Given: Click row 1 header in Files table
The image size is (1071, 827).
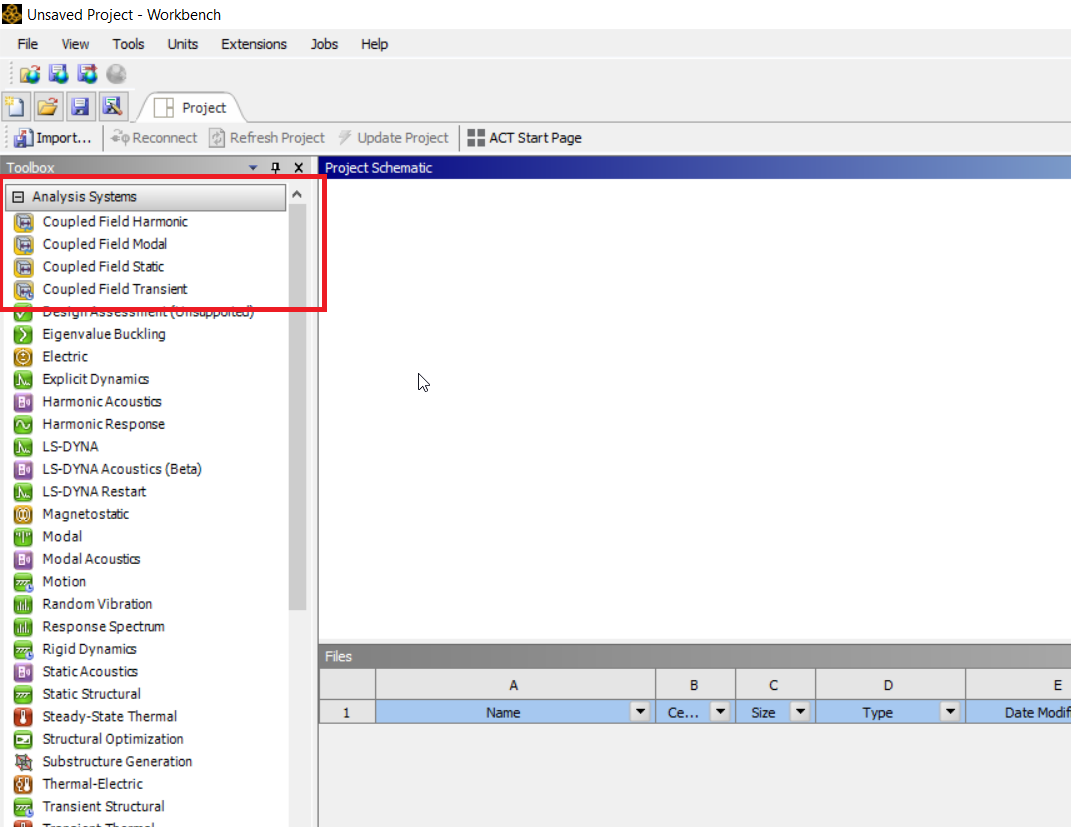Looking at the screenshot, I should pos(347,712).
